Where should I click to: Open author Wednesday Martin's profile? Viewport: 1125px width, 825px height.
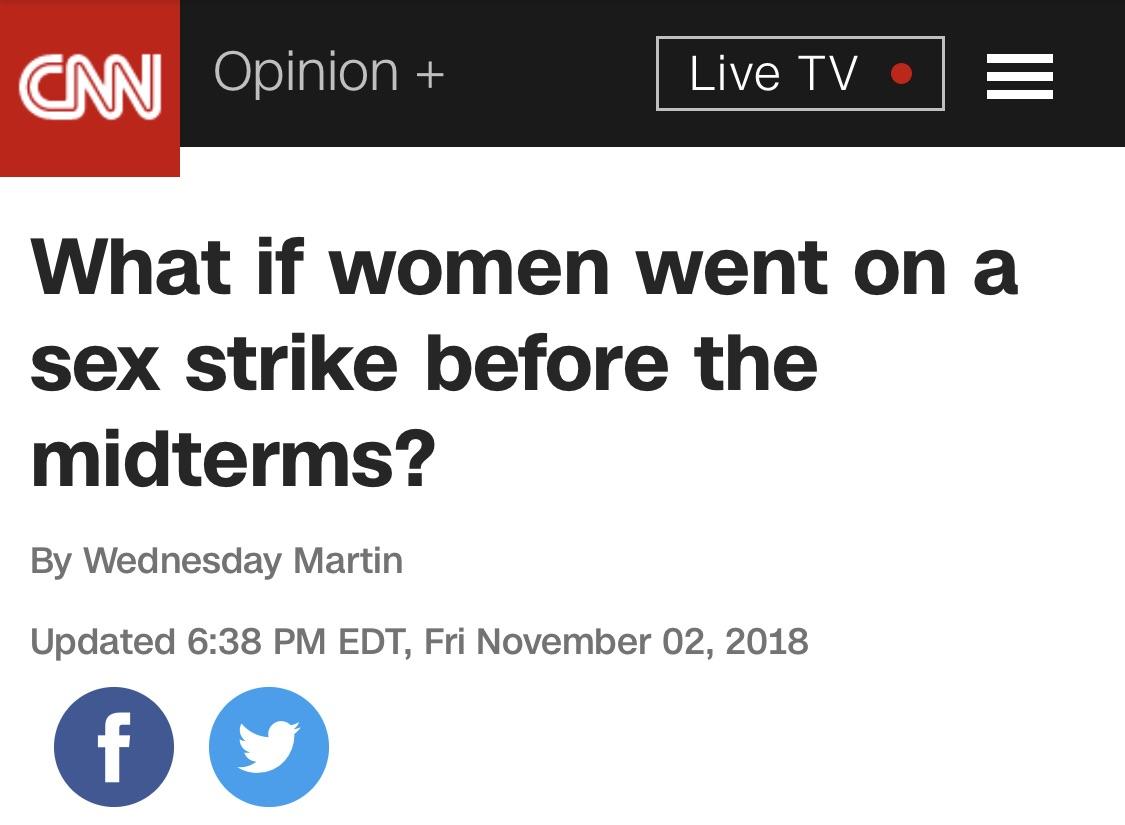click(x=243, y=561)
